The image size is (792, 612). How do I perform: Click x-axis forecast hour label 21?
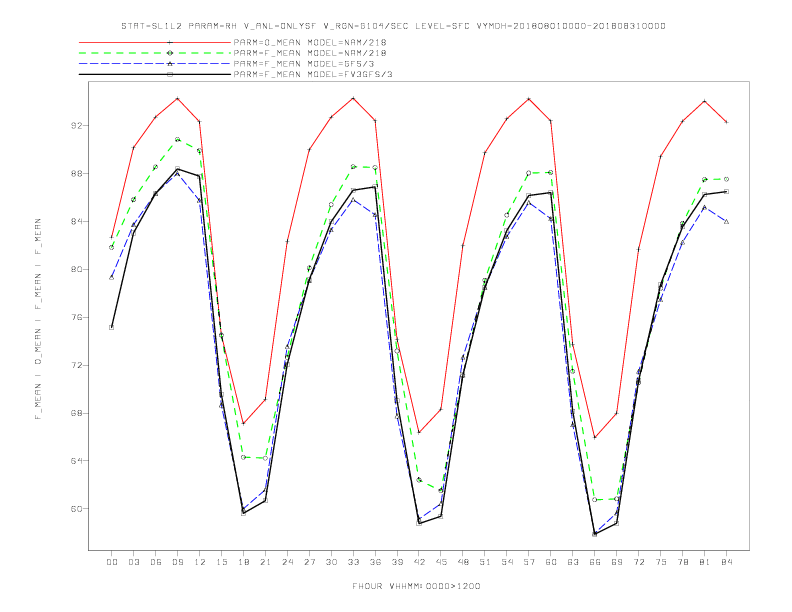[x=265, y=562]
